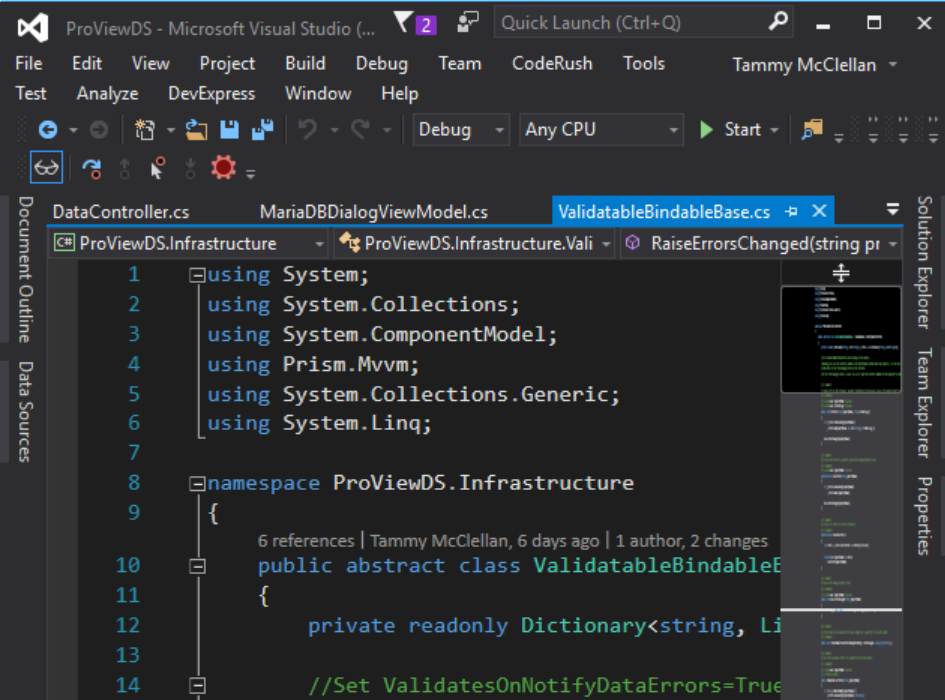This screenshot has width=945, height=700.
Task: Open the document tabs overflow dropdown
Action: coord(893,209)
